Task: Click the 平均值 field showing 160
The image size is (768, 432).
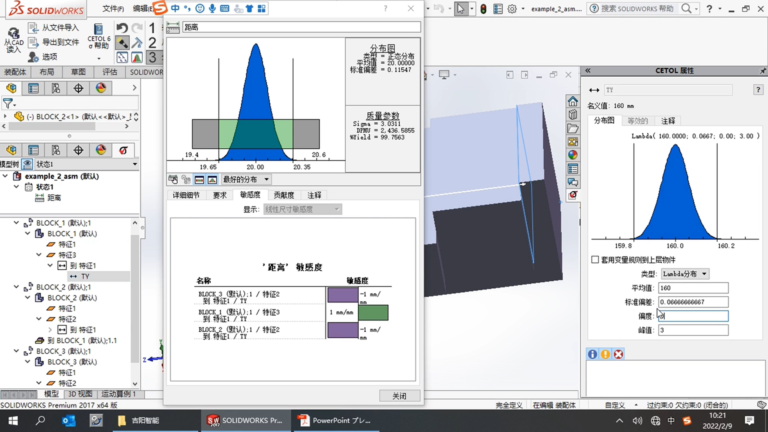Action: [693, 288]
